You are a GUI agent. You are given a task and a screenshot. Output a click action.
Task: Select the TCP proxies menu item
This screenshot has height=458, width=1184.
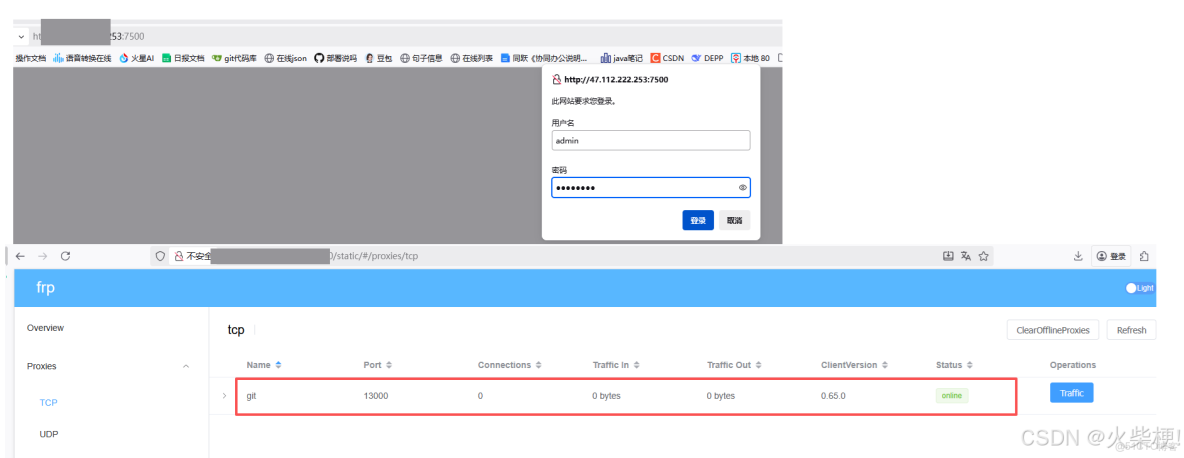pos(48,402)
